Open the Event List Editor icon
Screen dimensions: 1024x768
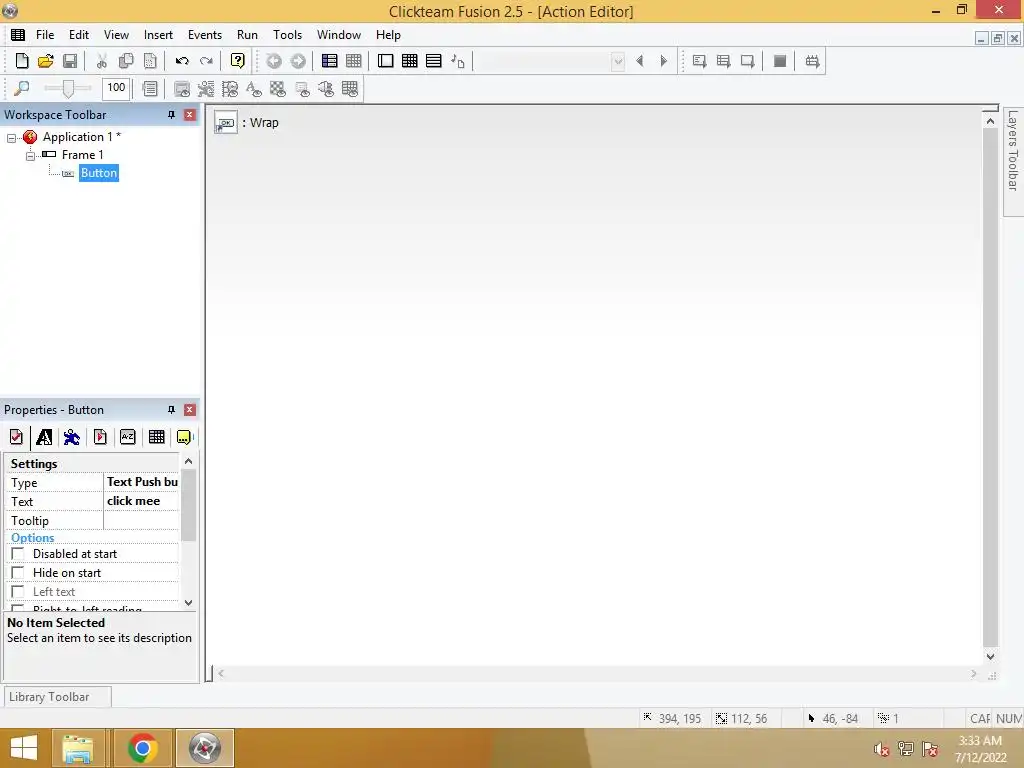click(434, 61)
